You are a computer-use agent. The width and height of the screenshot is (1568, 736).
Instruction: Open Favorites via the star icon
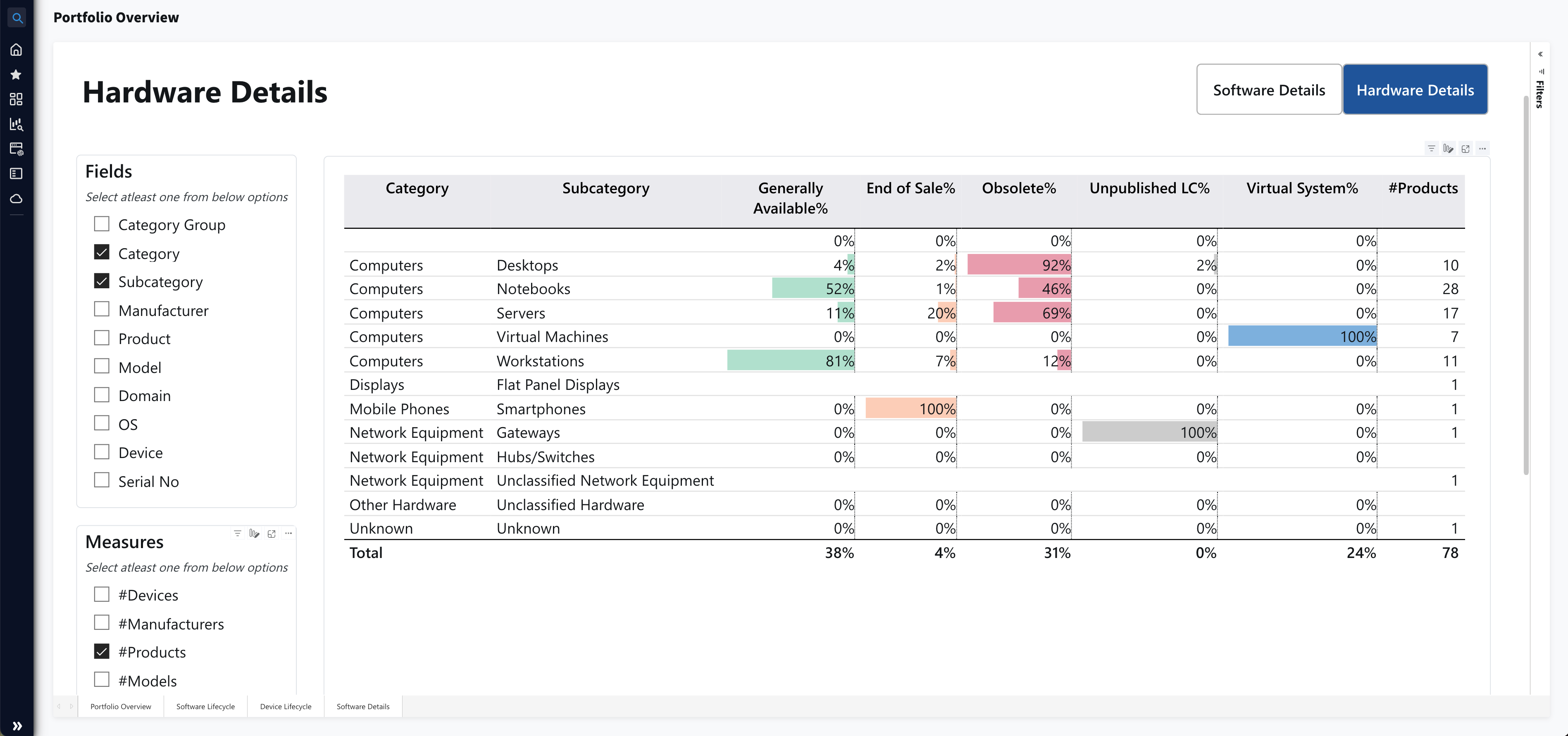point(17,74)
